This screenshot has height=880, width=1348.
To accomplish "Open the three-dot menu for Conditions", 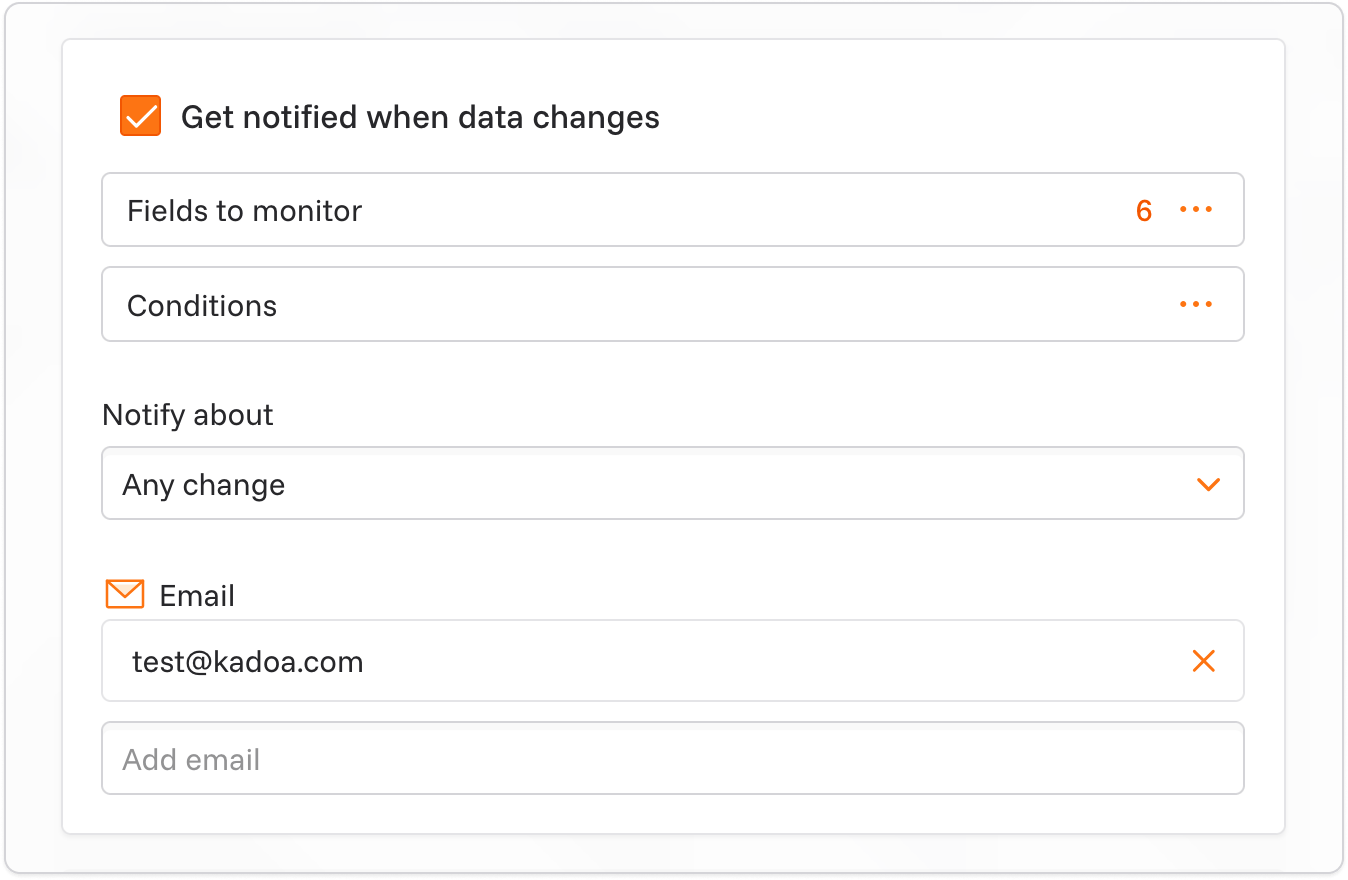I will pos(1196,304).
